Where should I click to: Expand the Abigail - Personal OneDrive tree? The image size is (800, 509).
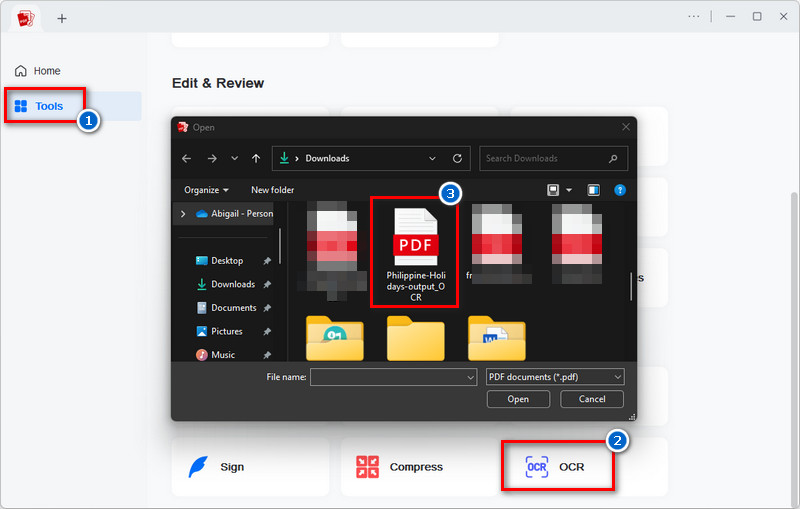click(x=182, y=213)
